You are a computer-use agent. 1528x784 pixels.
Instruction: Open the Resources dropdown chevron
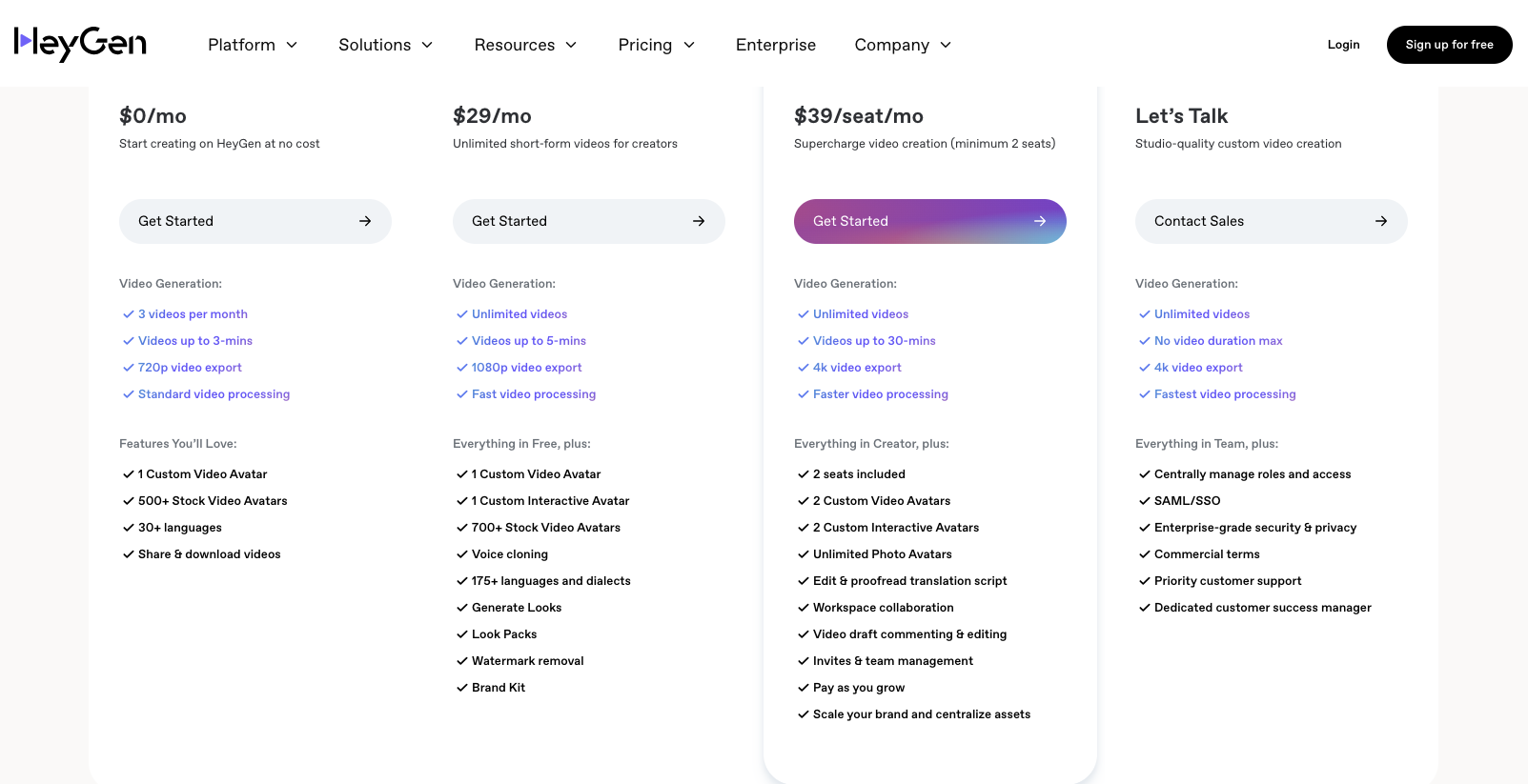point(571,45)
